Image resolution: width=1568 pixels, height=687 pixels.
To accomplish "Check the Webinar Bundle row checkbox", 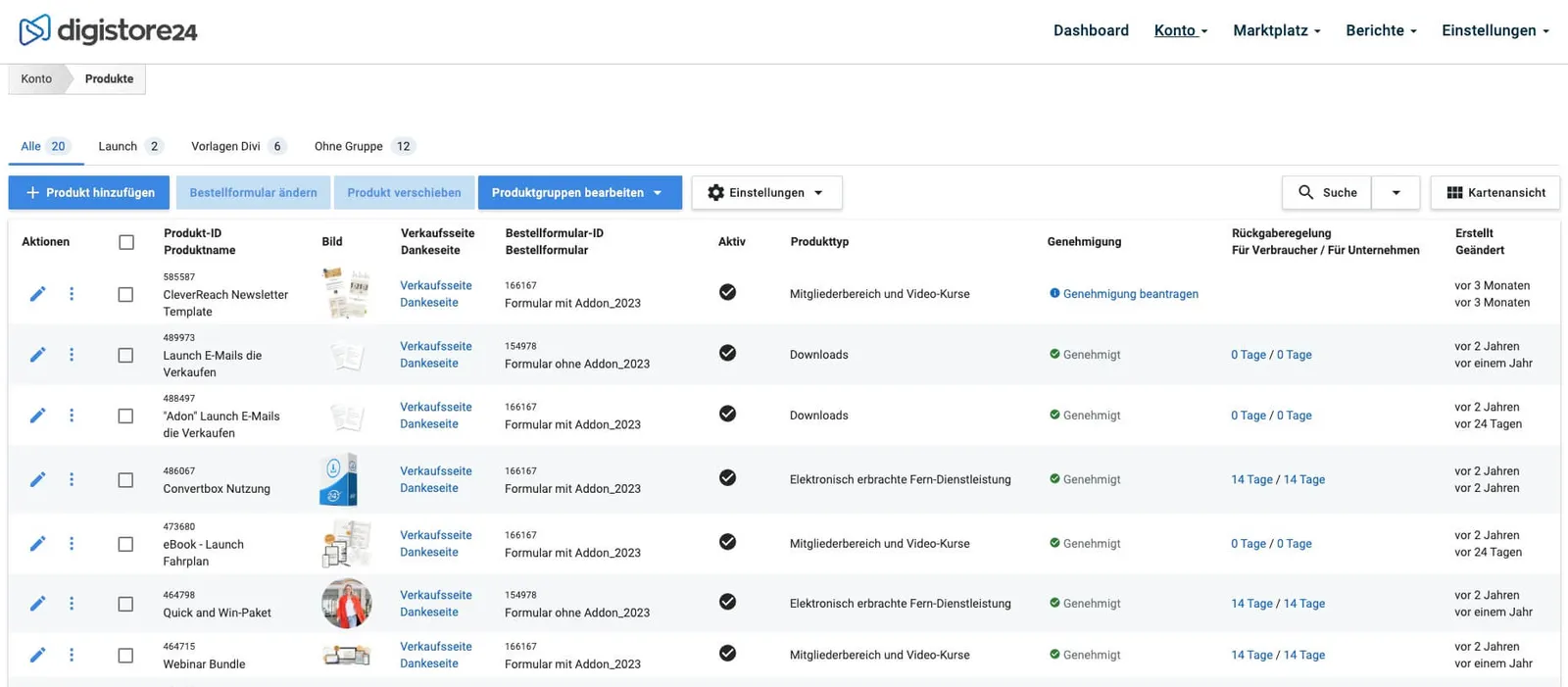I will coord(125,655).
